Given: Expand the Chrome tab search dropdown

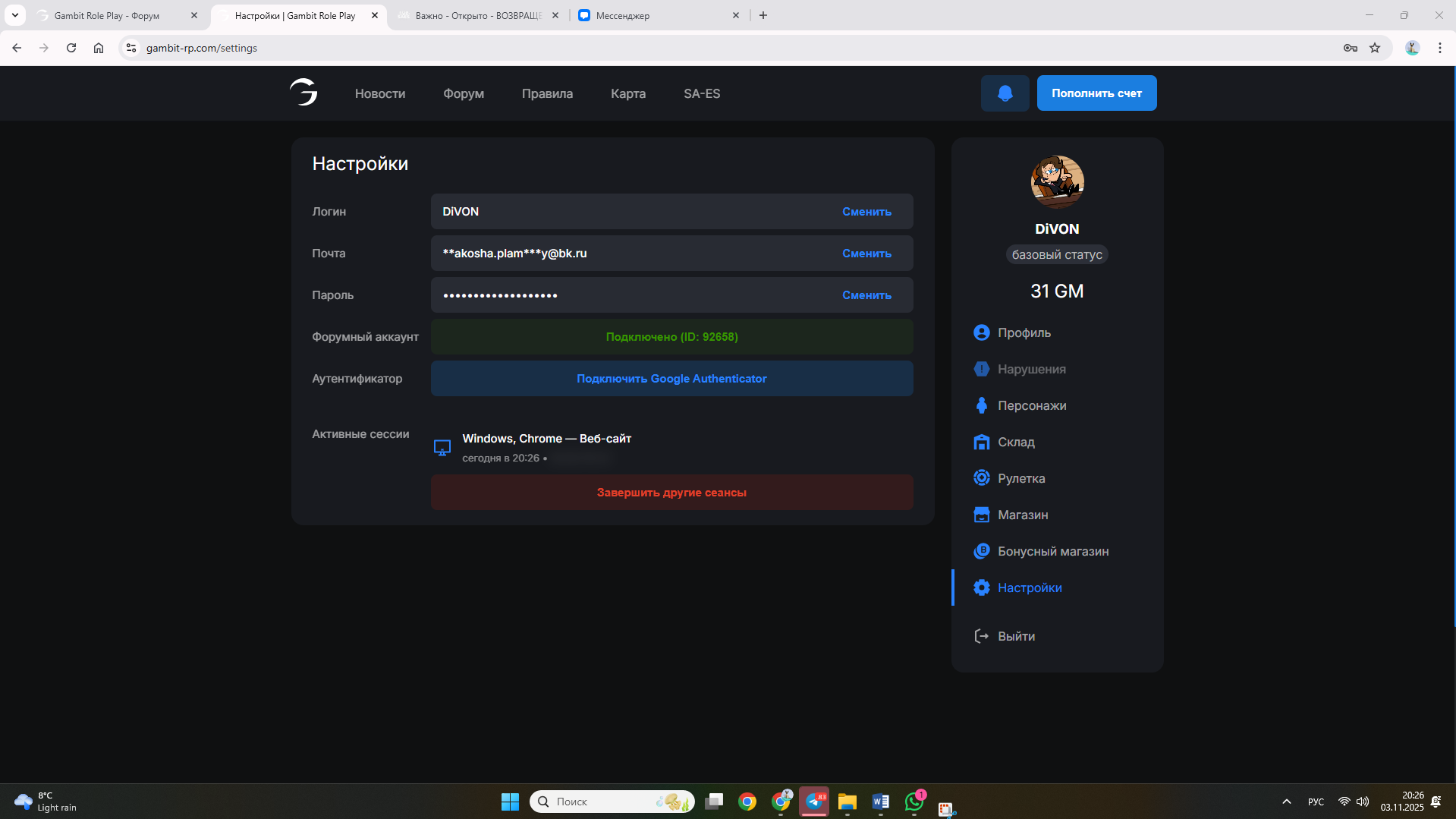Looking at the screenshot, I should (14, 15).
